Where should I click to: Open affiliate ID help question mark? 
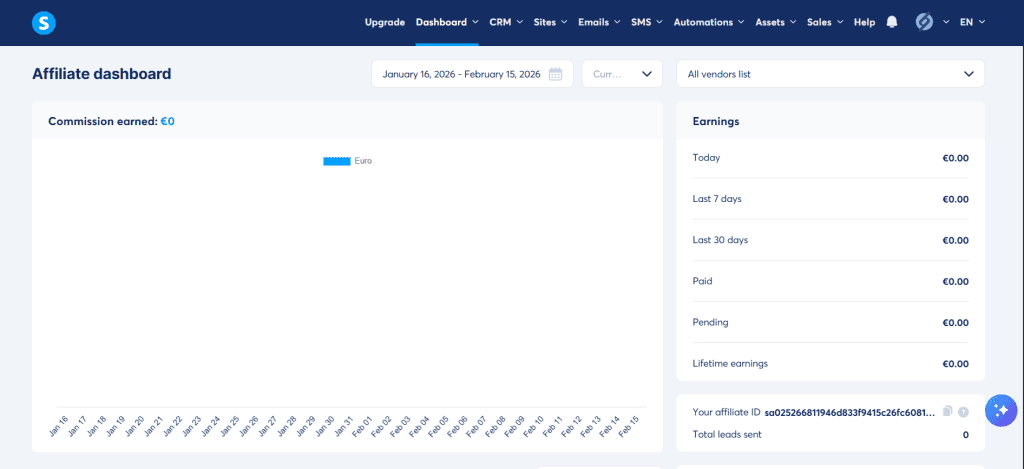pyautogui.click(x=963, y=412)
